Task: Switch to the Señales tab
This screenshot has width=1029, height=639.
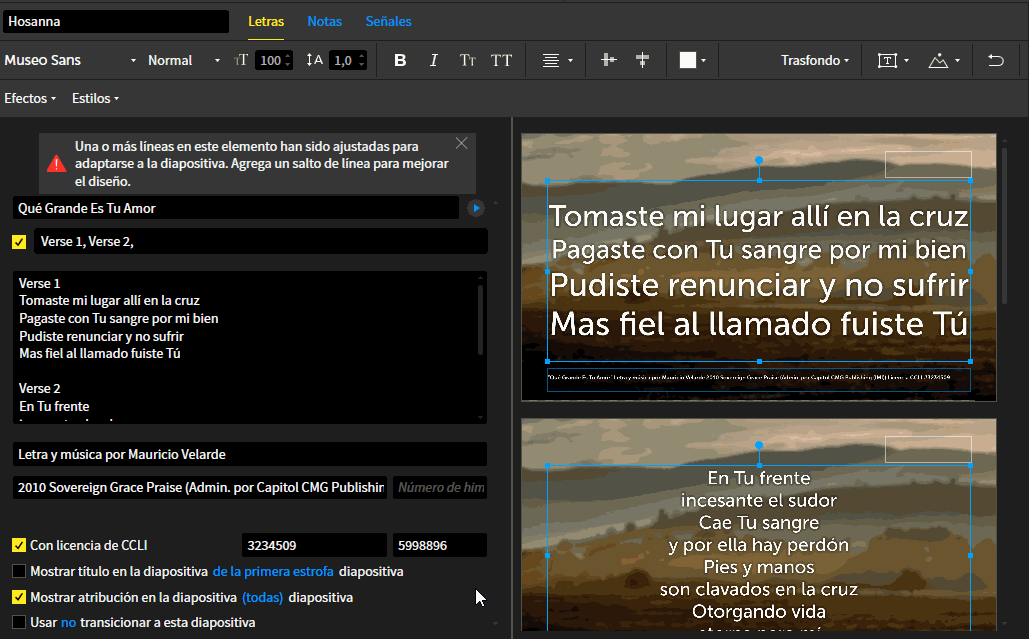Action: pos(388,22)
